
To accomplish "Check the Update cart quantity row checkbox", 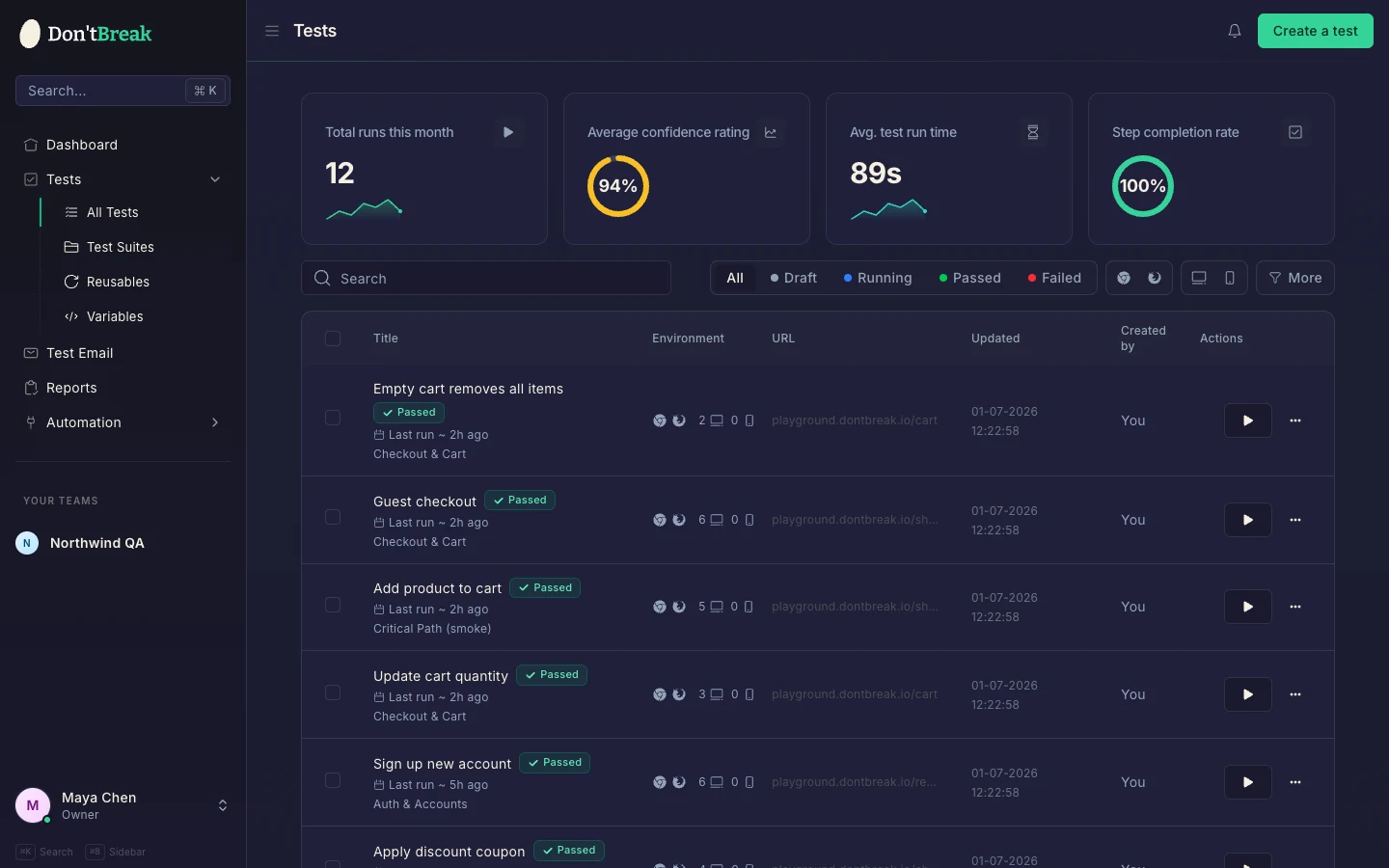I will (x=333, y=692).
